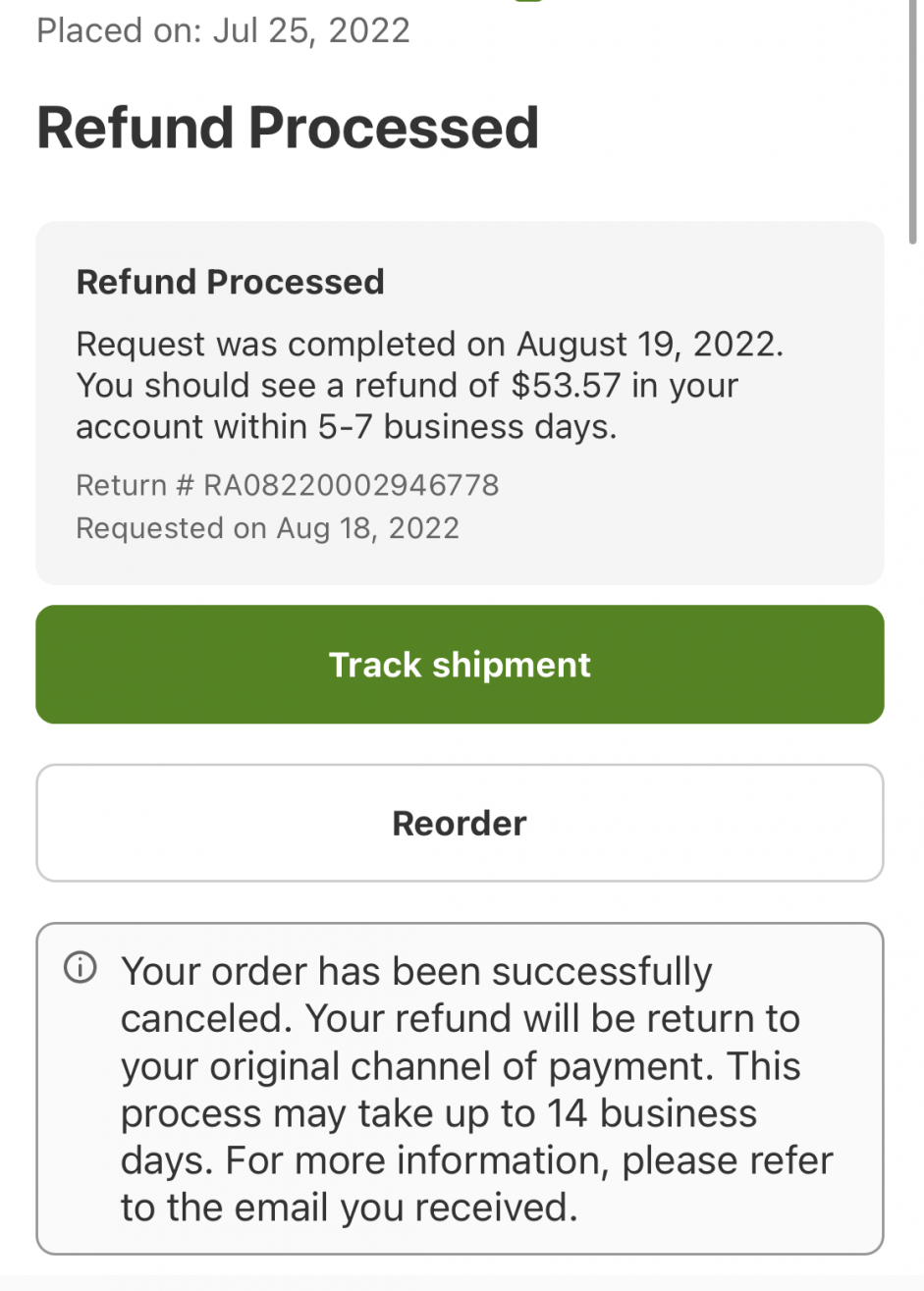Tap the green Track shipment button
The image size is (924, 1291).
tap(460, 665)
